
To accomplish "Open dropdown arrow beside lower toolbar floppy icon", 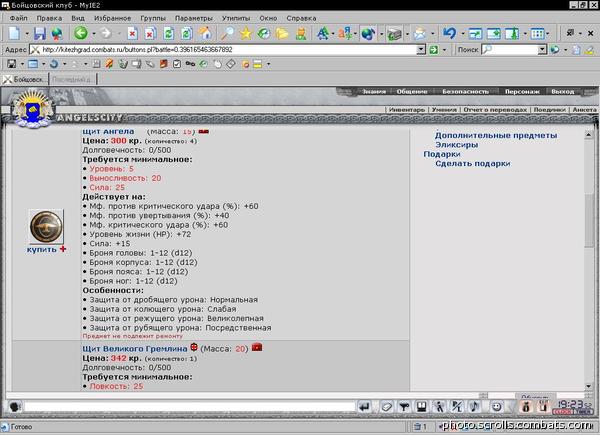I will [x=22, y=64].
